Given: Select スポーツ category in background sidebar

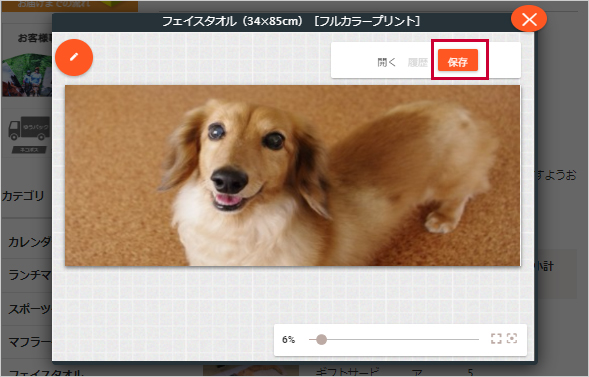Looking at the screenshot, I should coord(29,309).
